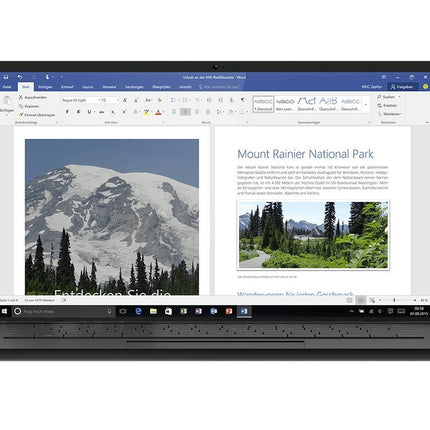This screenshot has height=430, width=430.
Task: Open the Store icon on the taskbar
Action: click(168, 311)
